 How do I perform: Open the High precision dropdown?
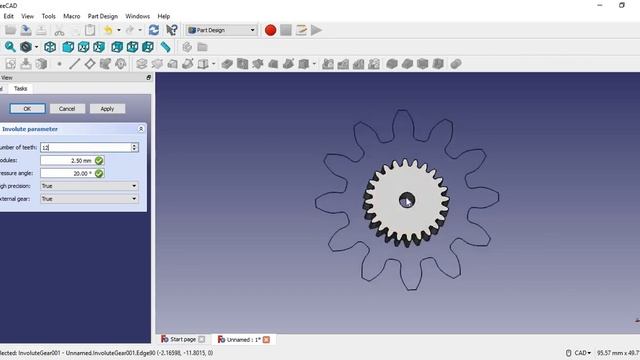pyautogui.click(x=89, y=186)
